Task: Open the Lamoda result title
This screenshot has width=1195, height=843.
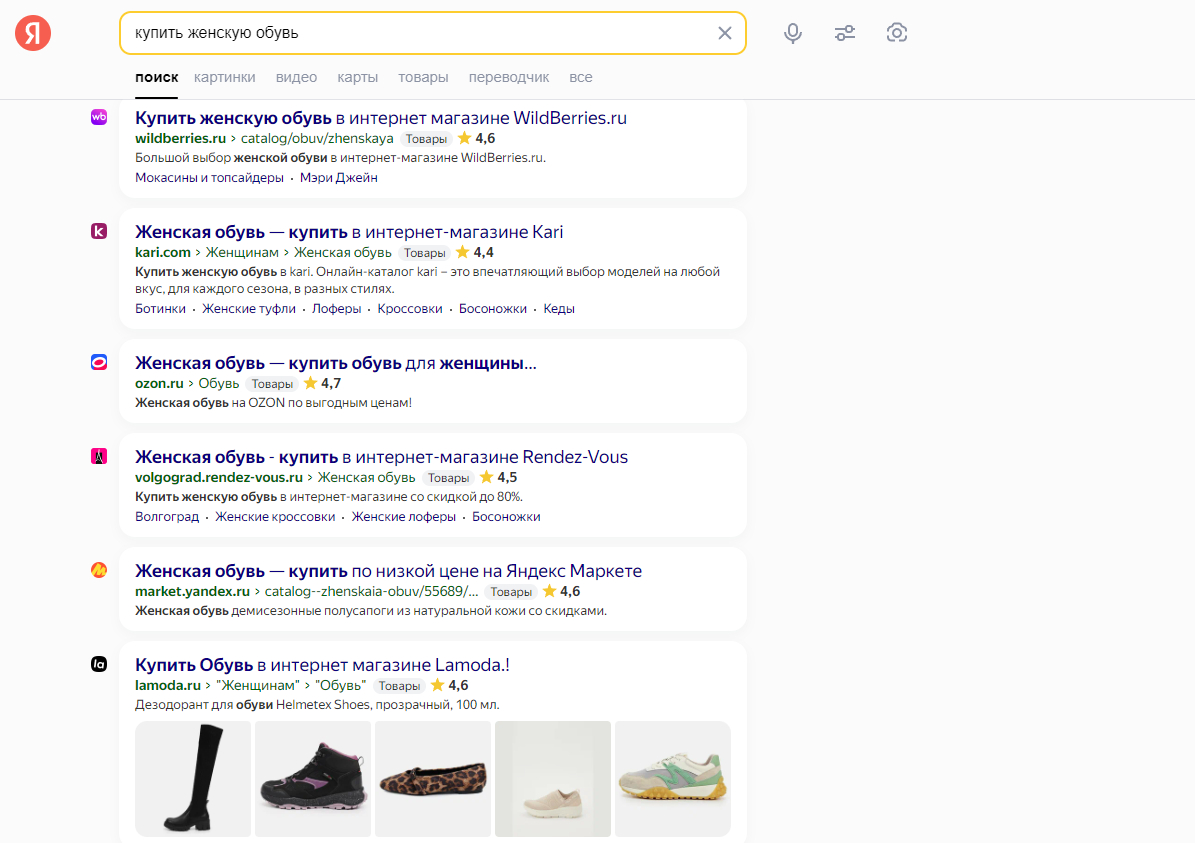Action: coord(322,665)
